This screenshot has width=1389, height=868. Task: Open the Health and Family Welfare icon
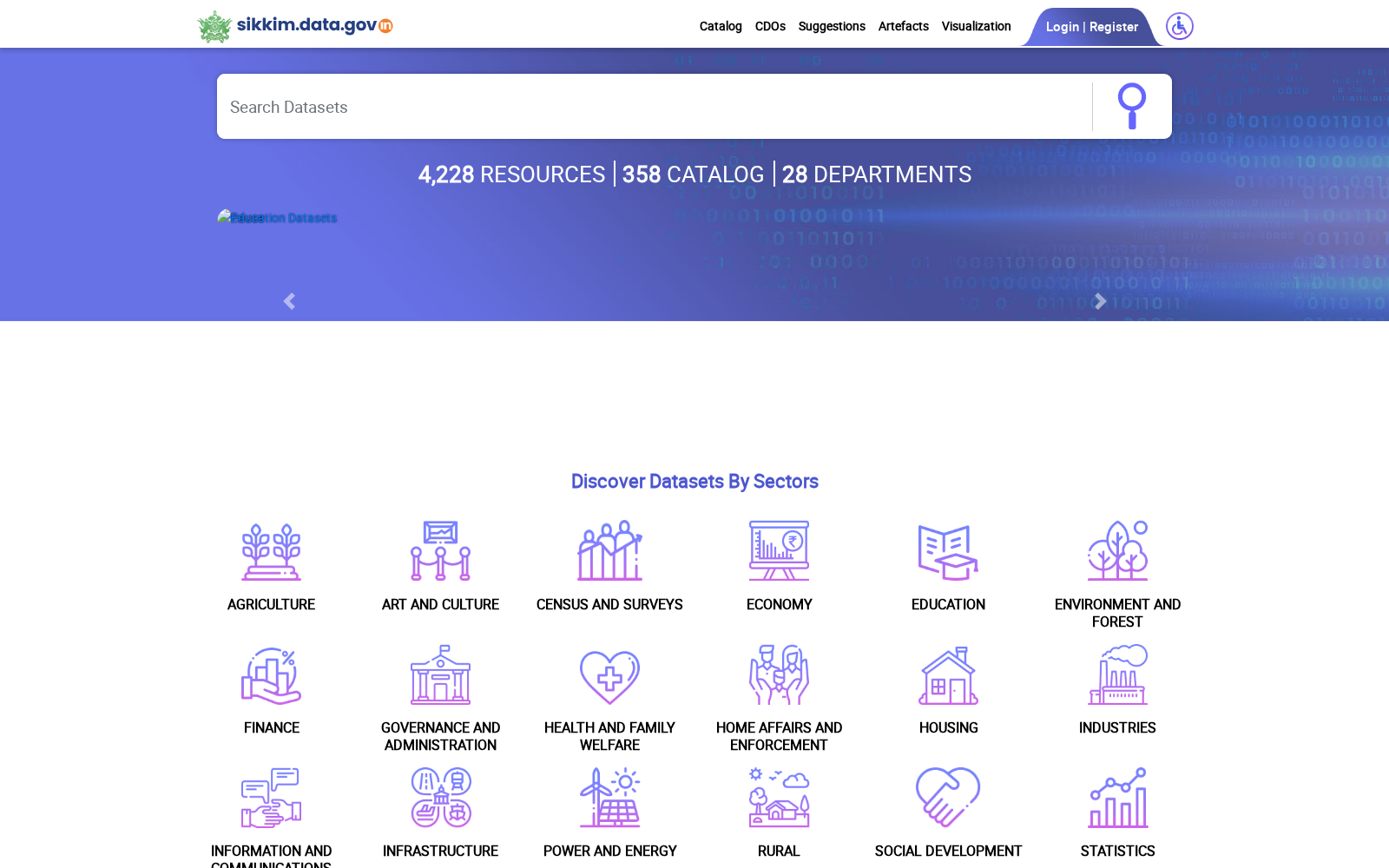[609, 676]
